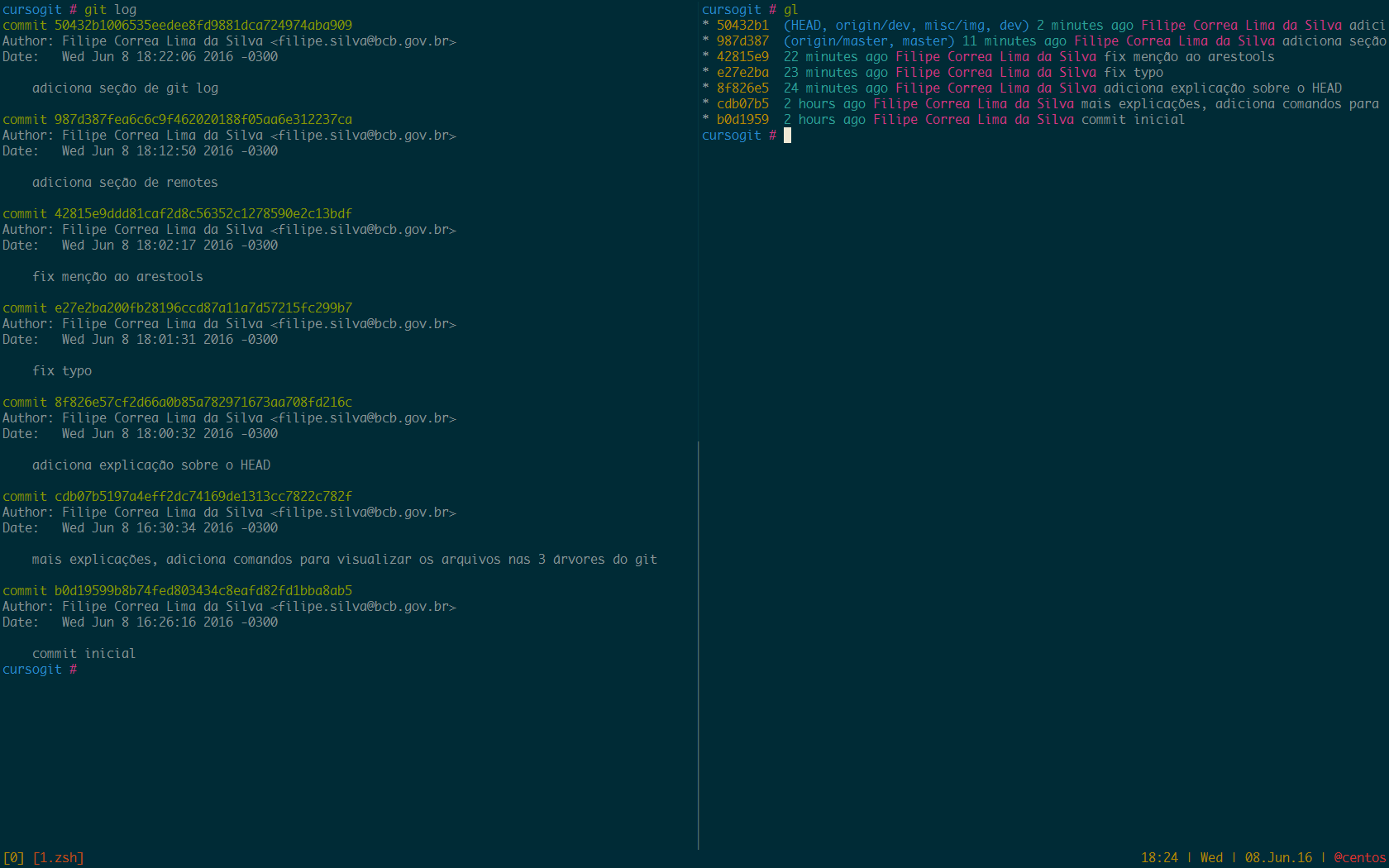Click commit hash 42815e9ddd81caf2d8c56352c1278590e2c13bdf

[203, 214]
